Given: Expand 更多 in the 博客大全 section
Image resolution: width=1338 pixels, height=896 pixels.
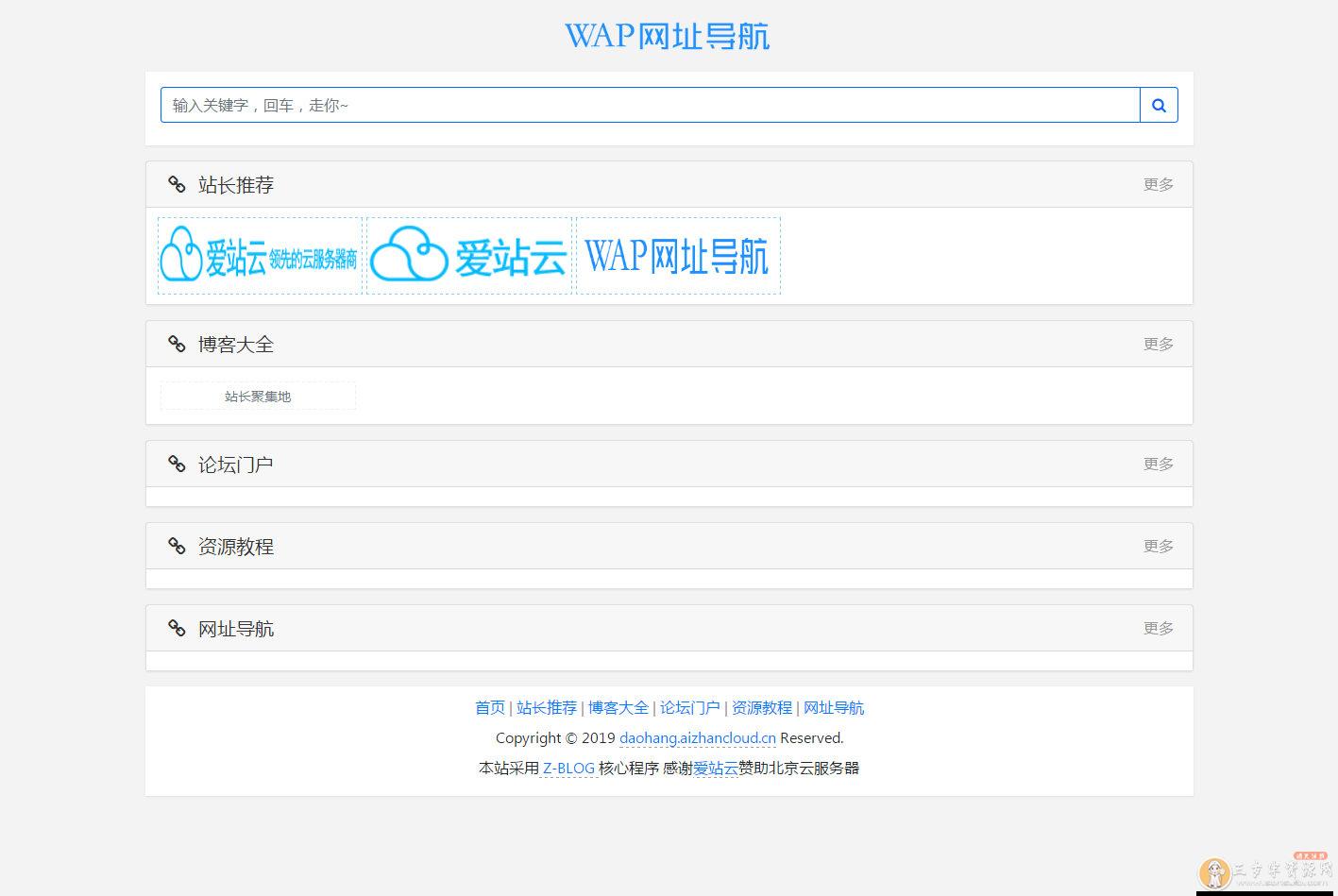Looking at the screenshot, I should point(1158,344).
